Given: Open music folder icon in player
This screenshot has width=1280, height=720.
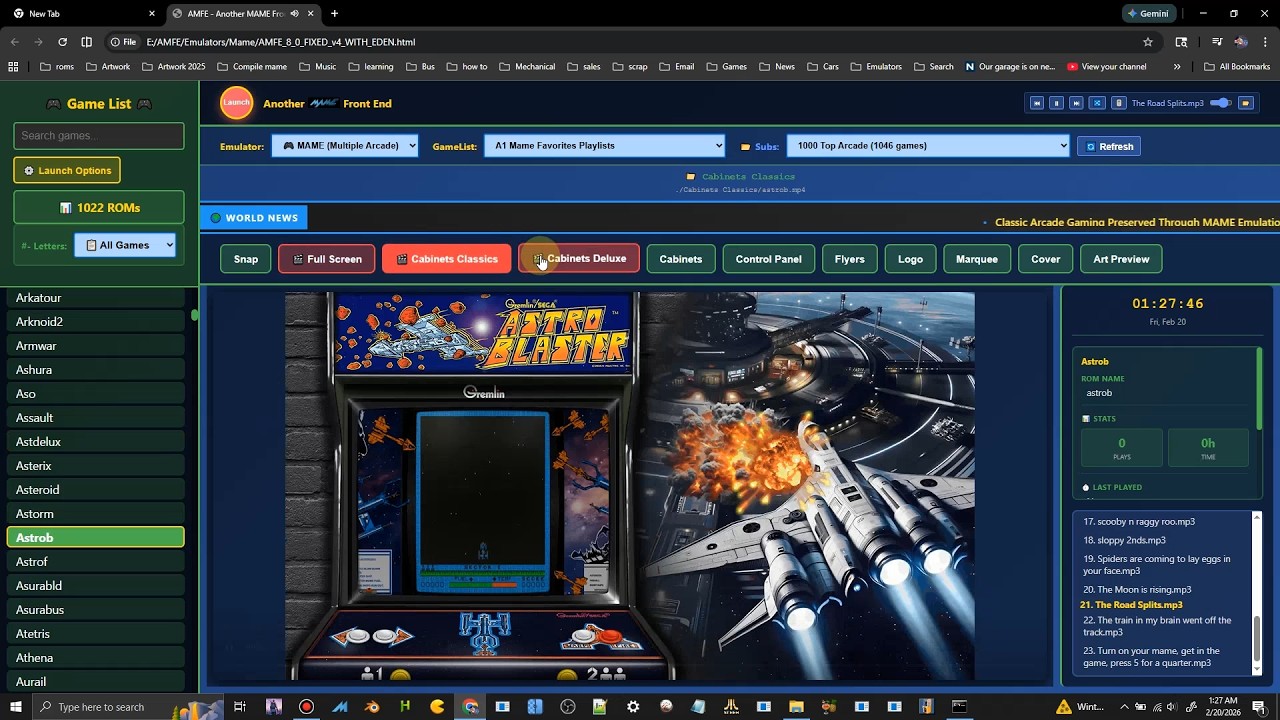Looking at the screenshot, I should point(1246,103).
